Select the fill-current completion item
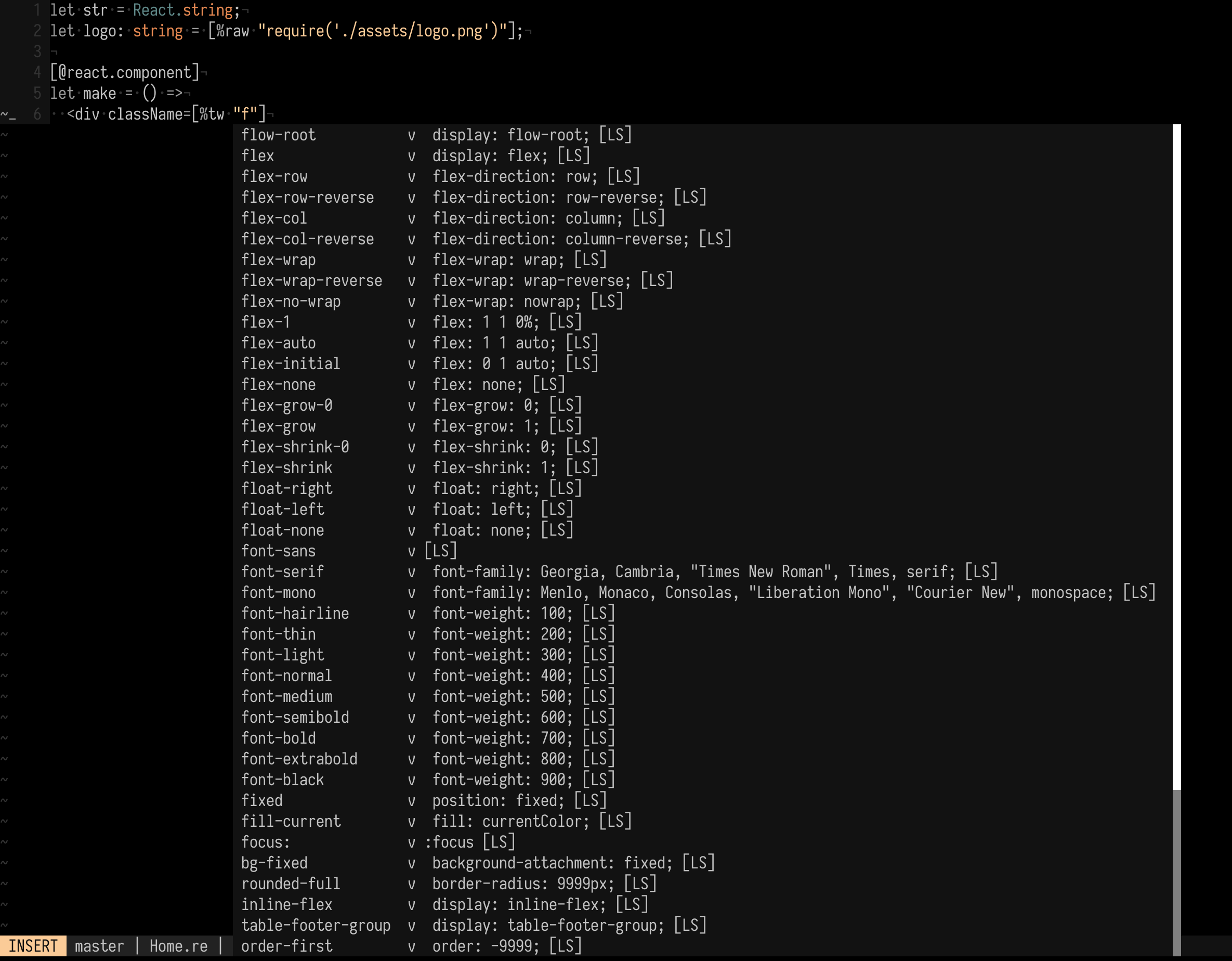Image resolution: width=1232 pixels, height=961 pixels. click(291, 821)
